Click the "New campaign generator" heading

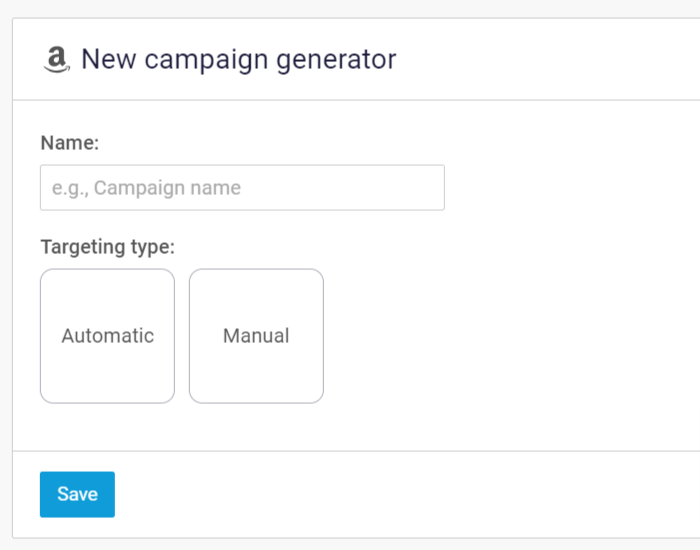238,59
